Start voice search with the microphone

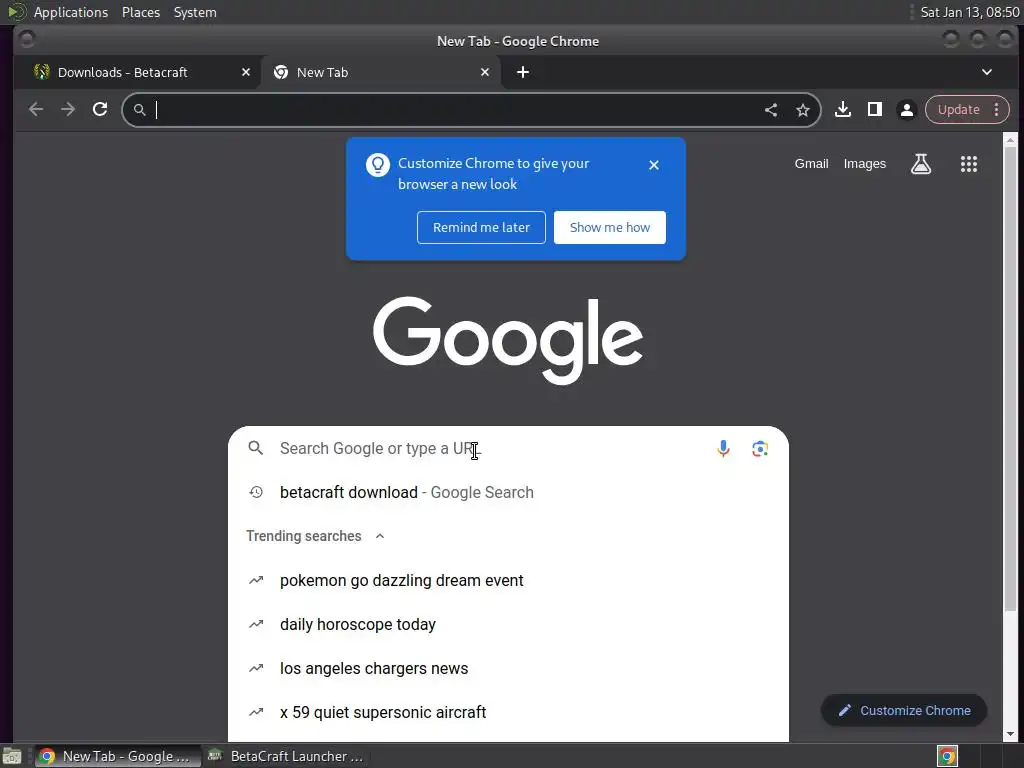click(723, 449)
